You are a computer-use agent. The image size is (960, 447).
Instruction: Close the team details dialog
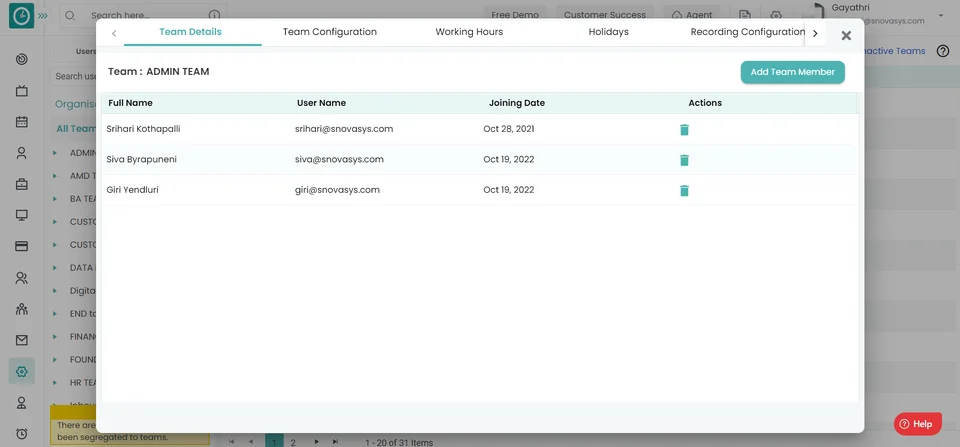846,36
